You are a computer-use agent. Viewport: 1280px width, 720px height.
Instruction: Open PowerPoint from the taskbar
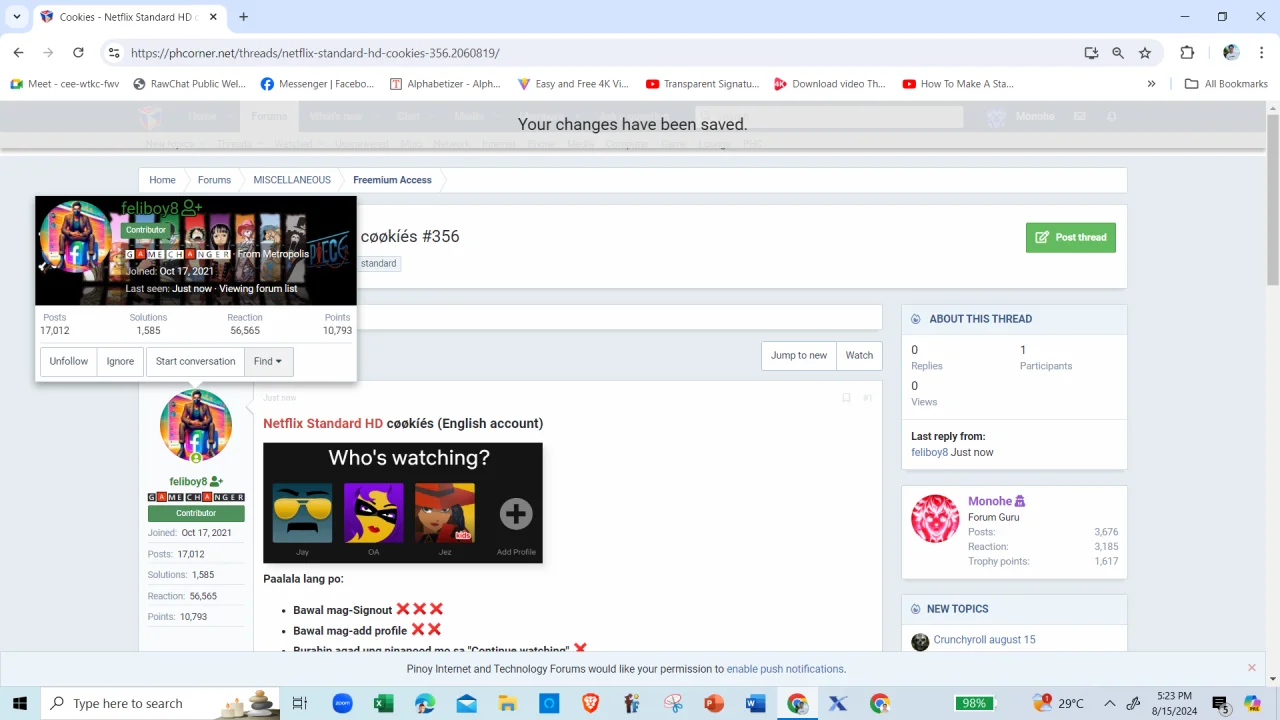click(x=714, y=704)
